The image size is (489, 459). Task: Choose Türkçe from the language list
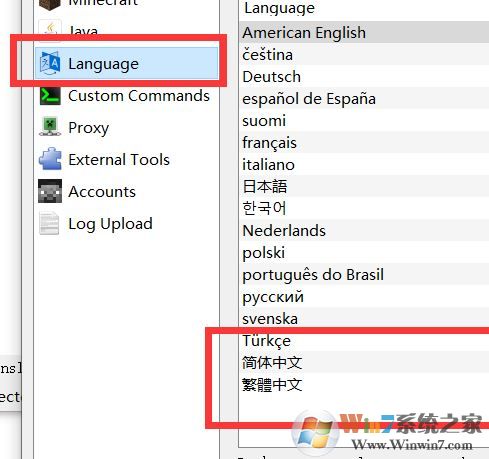[x=364, y=340]
